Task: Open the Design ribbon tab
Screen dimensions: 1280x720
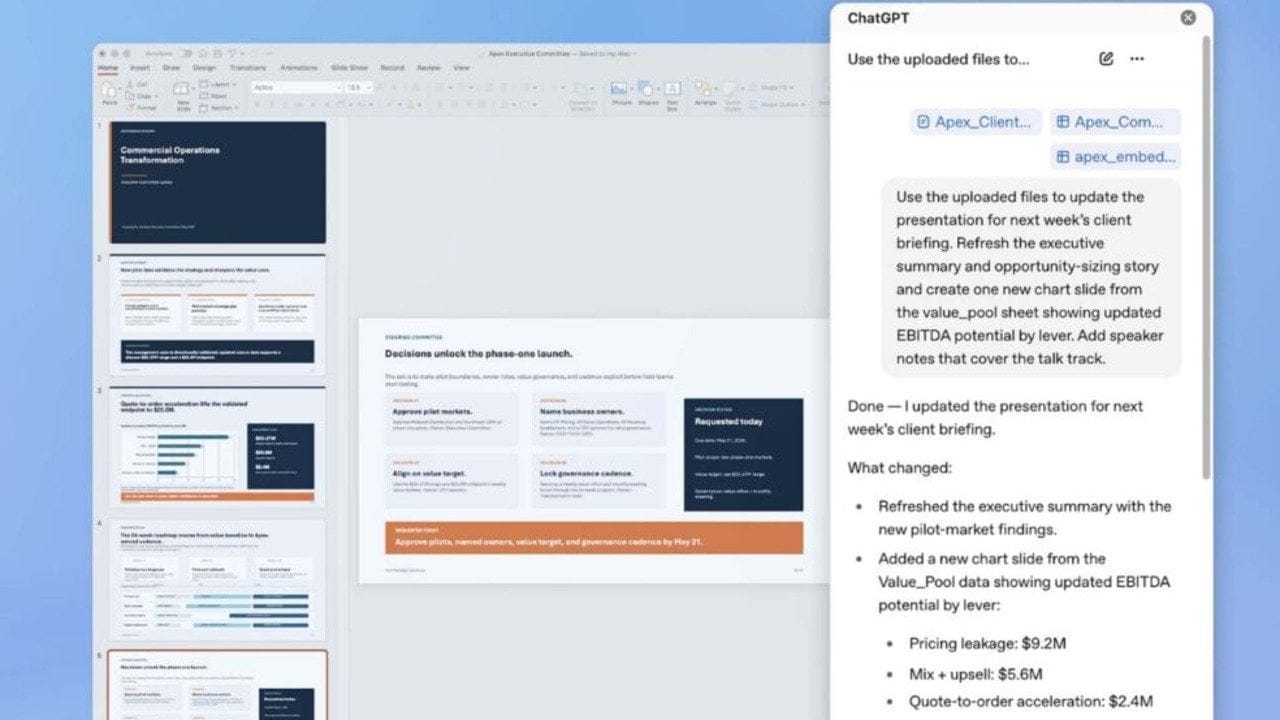Action: tap(204, 68)
